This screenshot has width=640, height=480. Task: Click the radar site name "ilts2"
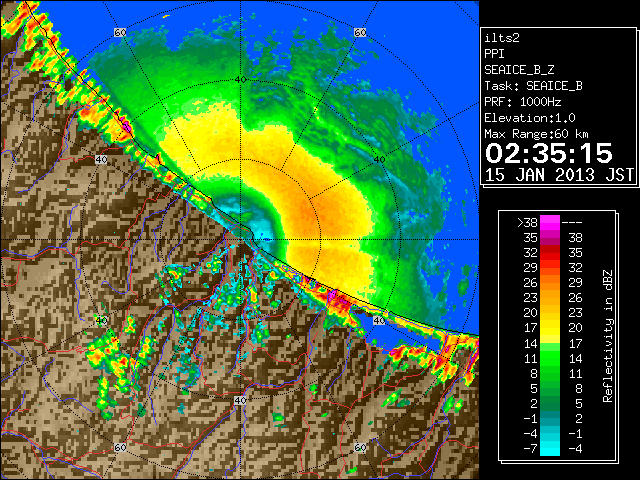(502, 38)
